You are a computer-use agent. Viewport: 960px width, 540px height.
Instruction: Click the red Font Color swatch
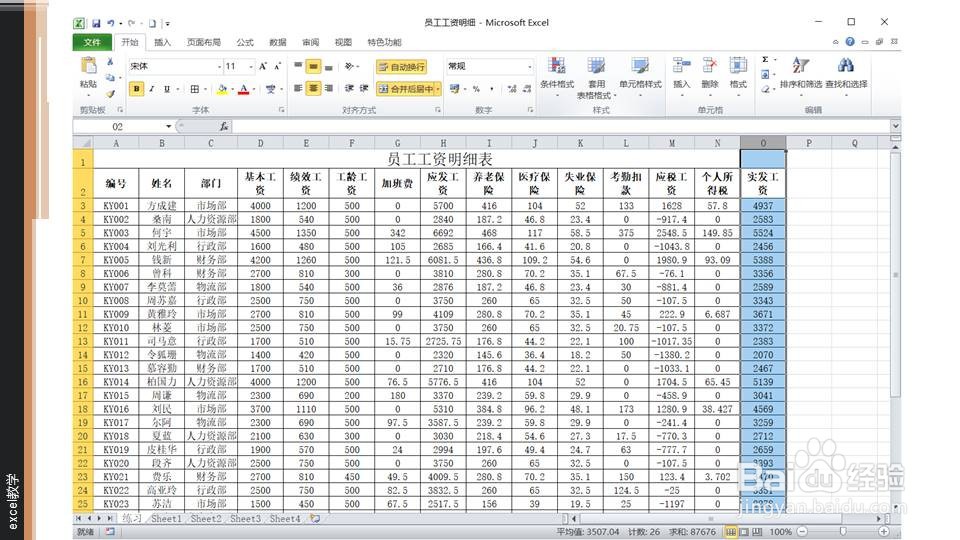point(244,89)
